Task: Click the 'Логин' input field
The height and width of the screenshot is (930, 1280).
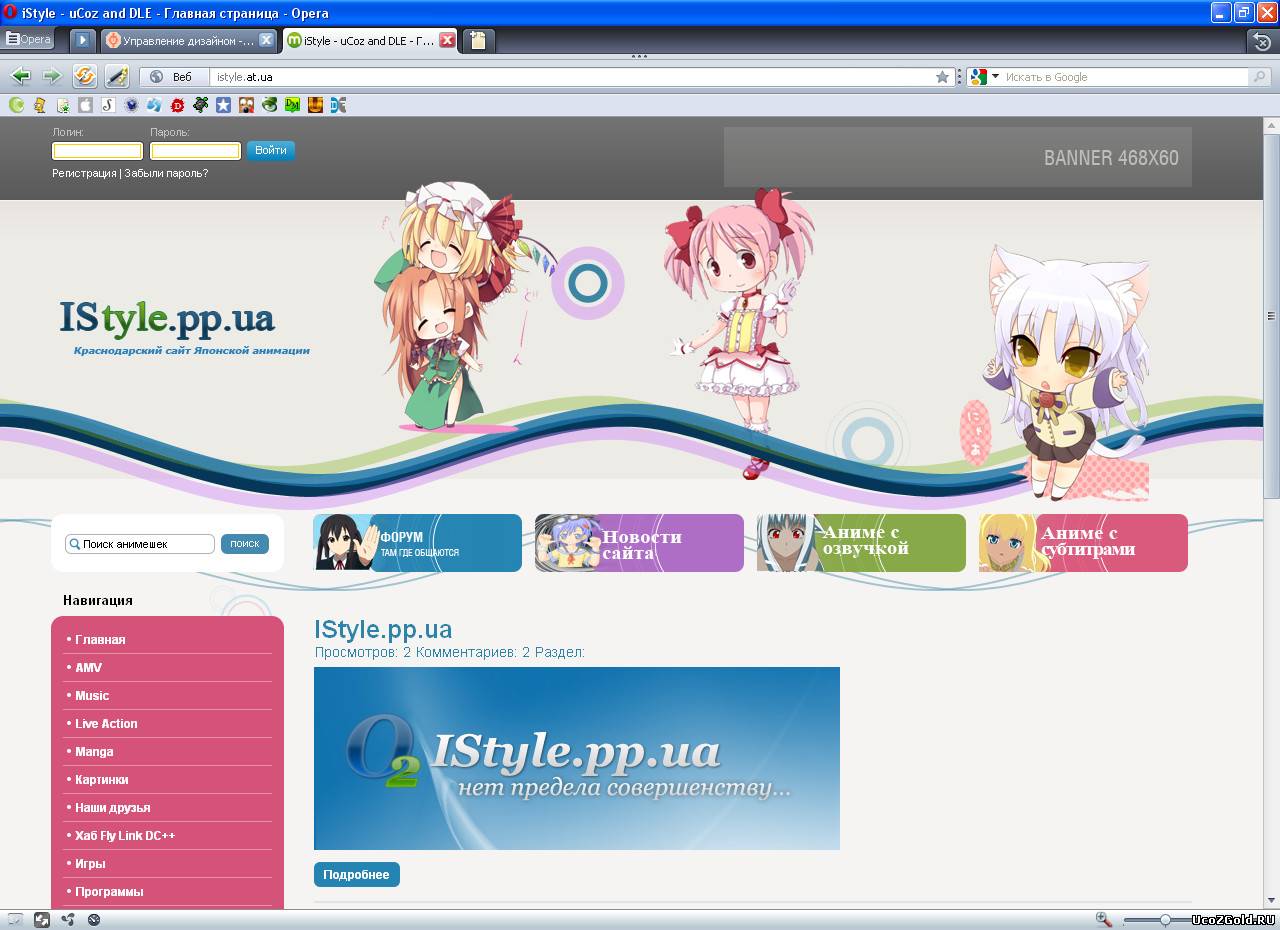Action: 97,151
